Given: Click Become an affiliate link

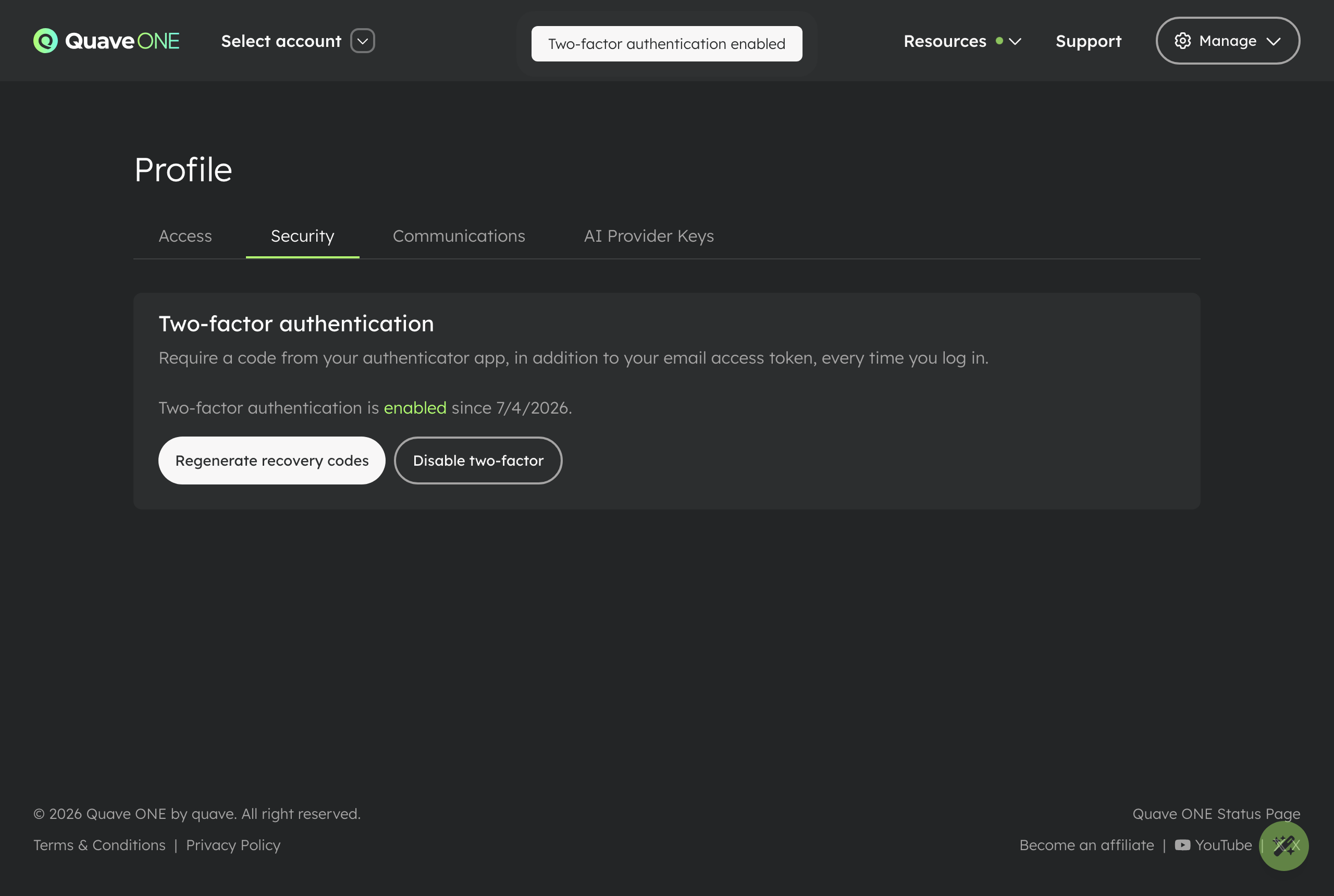Looking at the screenshot, I should coord(1086,845).
